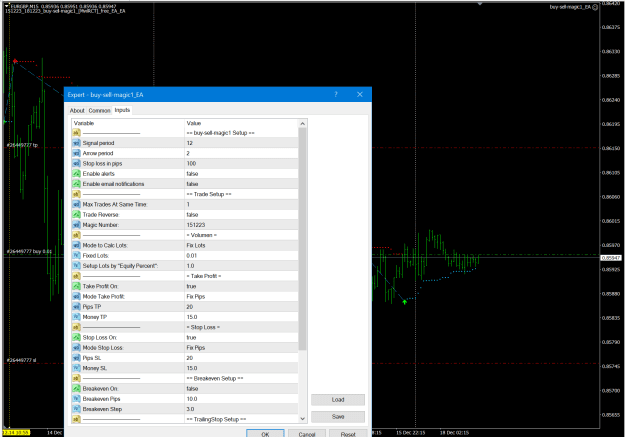Click the Max Trades At Same Time icon
Image resolution: width=625 pixels, height=437 pixels.
[76, 204]
